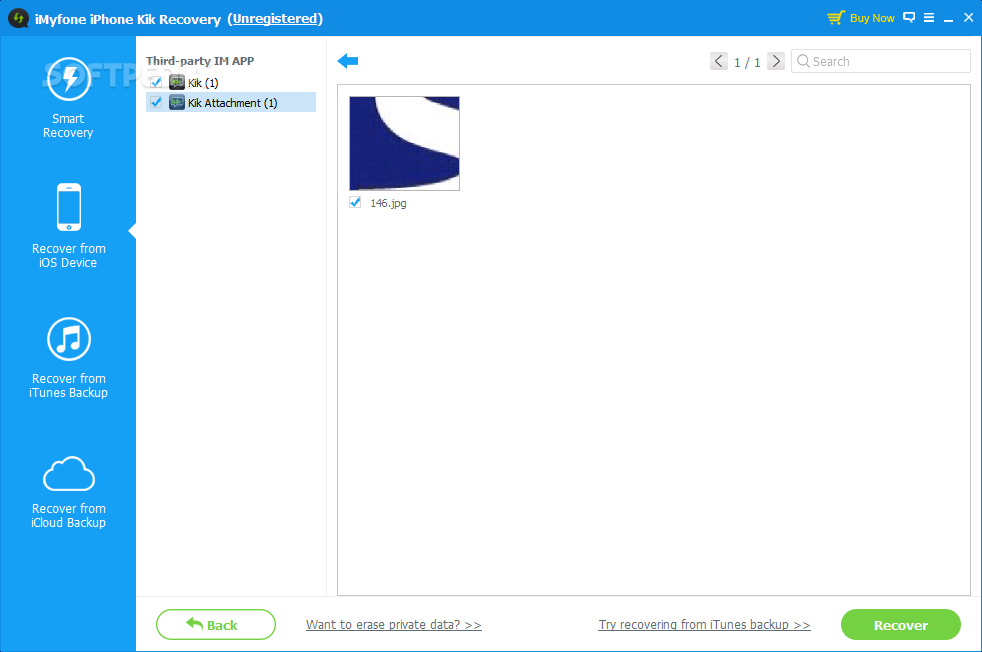Select Recover from iCloud Backup
This screenshot has height=652, width=982.
tap(68, 492)
